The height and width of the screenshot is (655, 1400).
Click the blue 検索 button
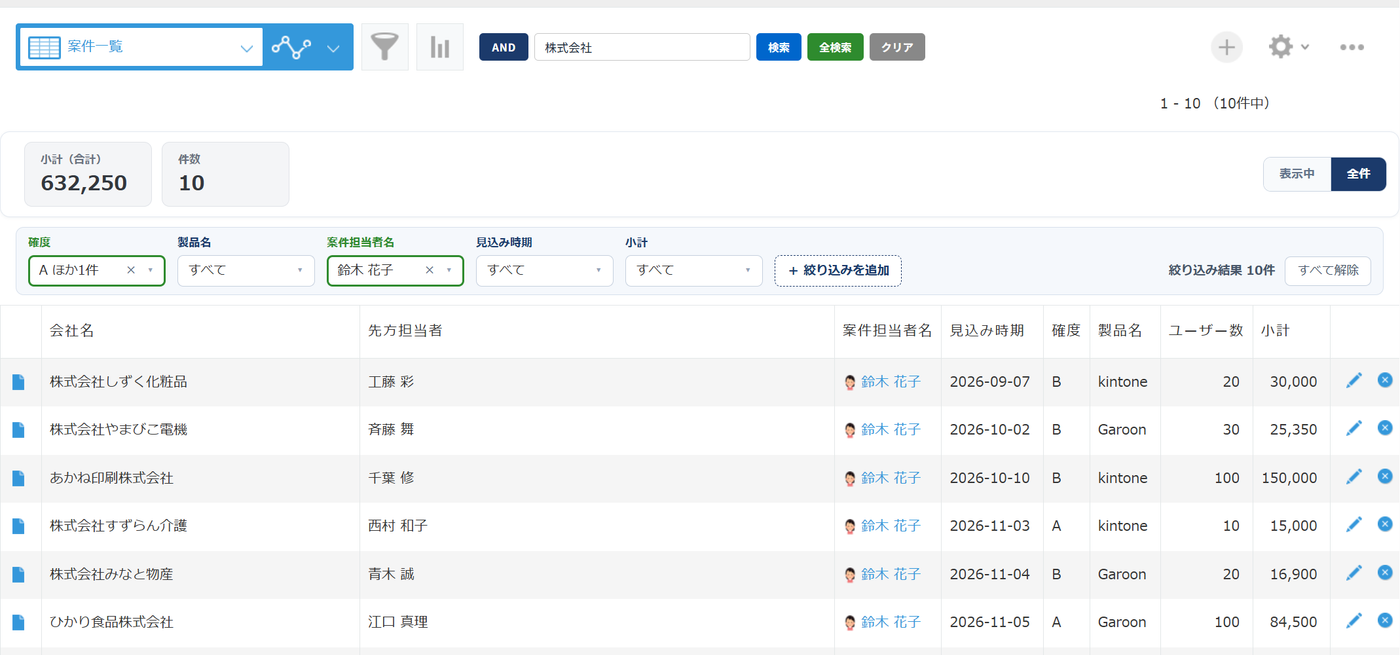pyautogui.click(x=778, y=47)
